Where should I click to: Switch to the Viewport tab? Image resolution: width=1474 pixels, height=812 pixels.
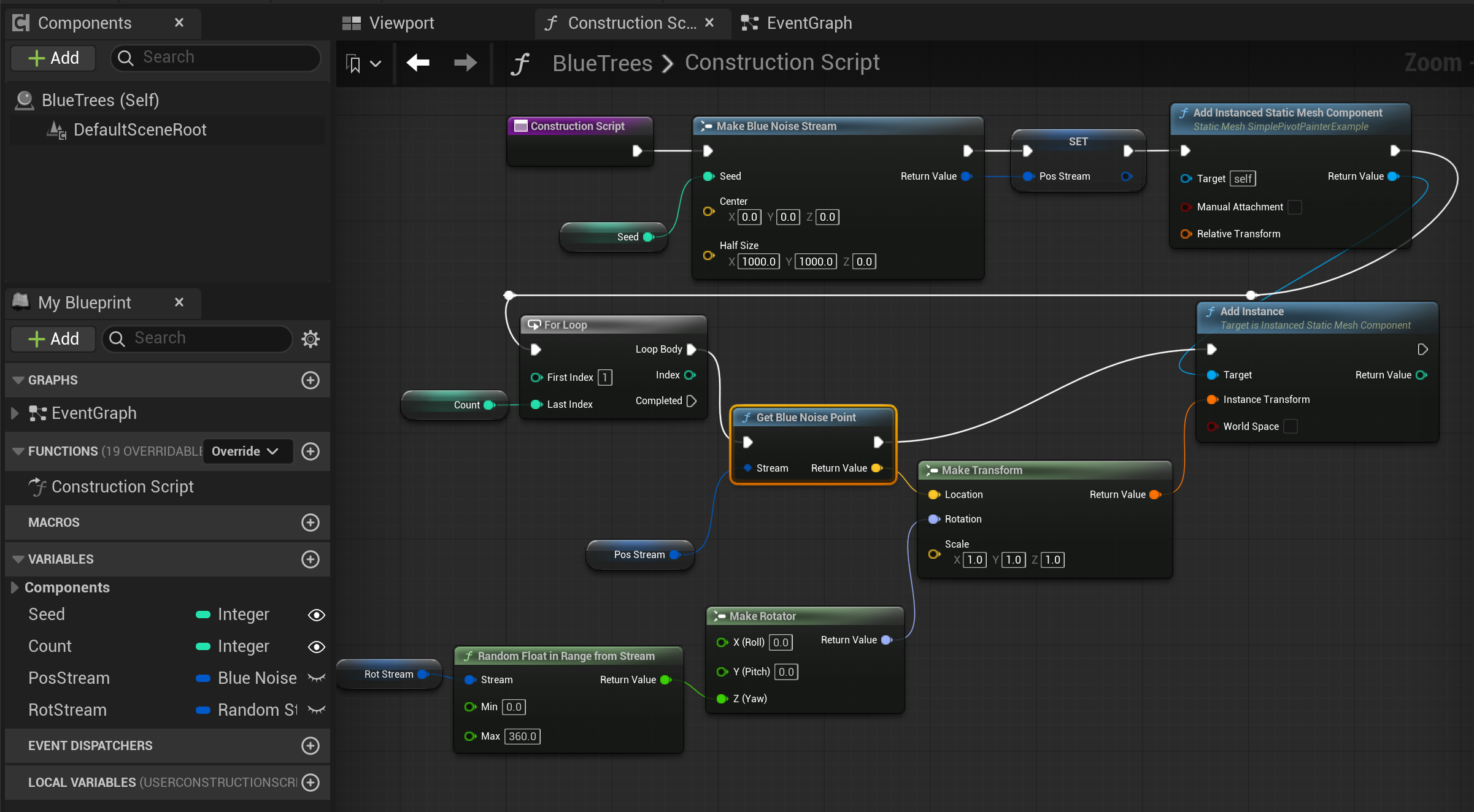(x=388, y=23)
